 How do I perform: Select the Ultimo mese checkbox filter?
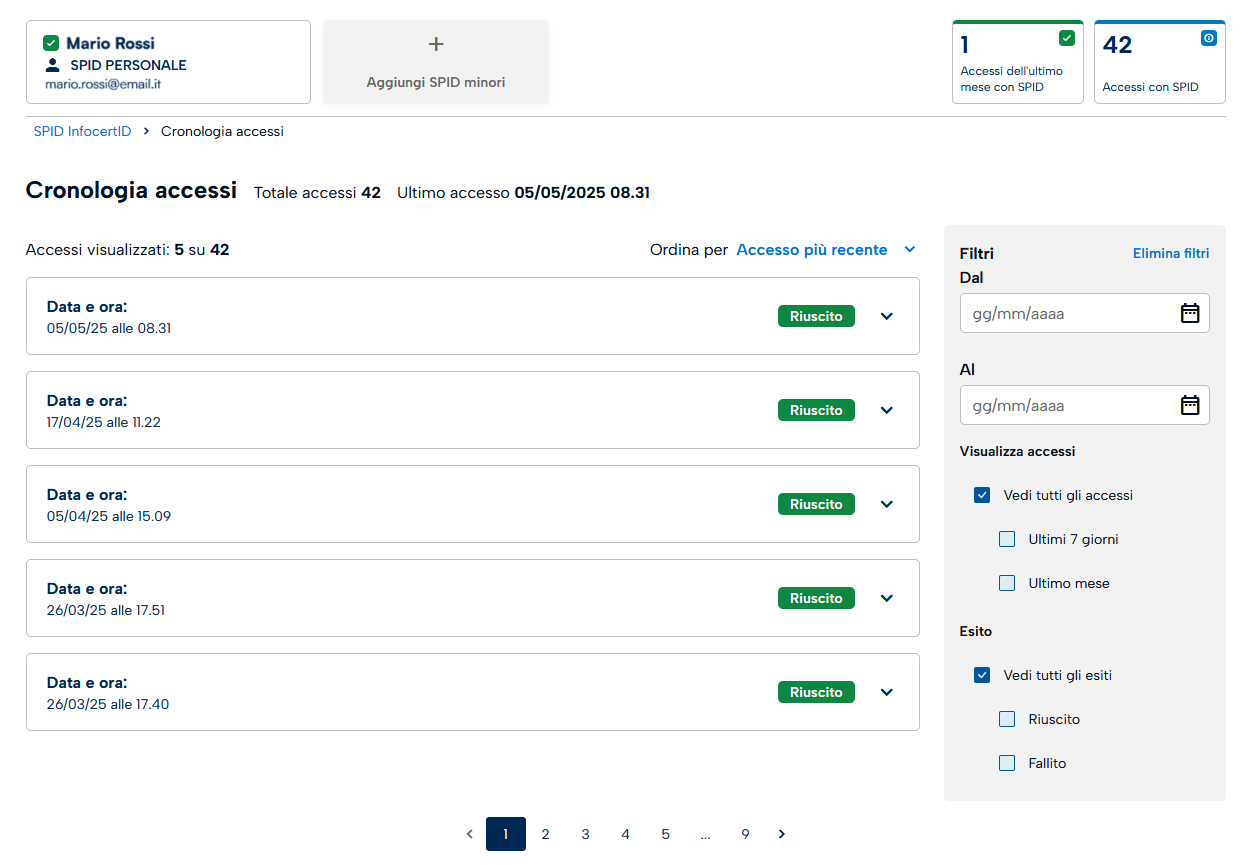tap(1007, 583)
